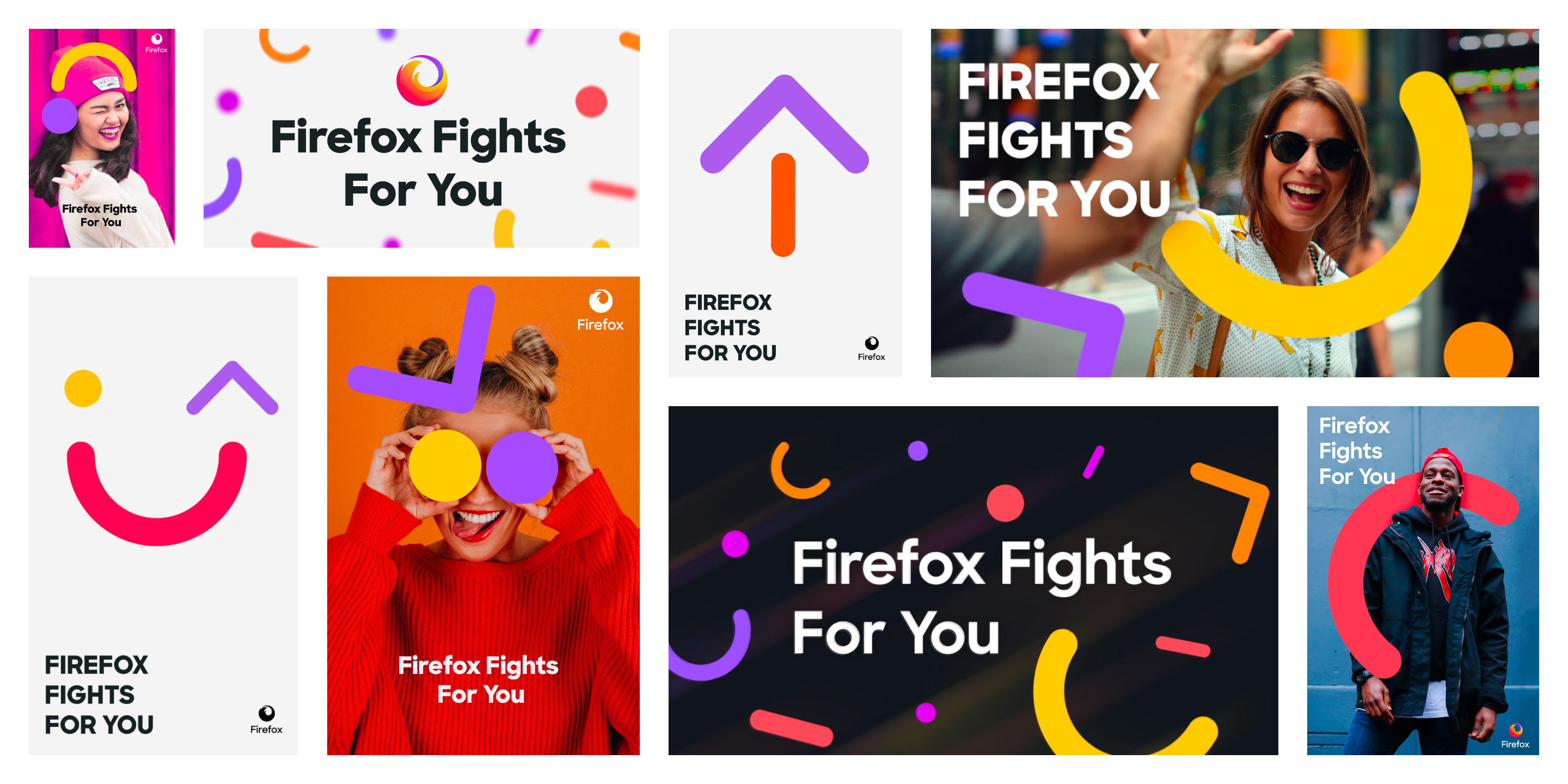The width and height of the screenshot is (1568, 784).
Task: Click the orange vertical bar of the arrow
Action: pyautogui.click(x=783, y=205)
